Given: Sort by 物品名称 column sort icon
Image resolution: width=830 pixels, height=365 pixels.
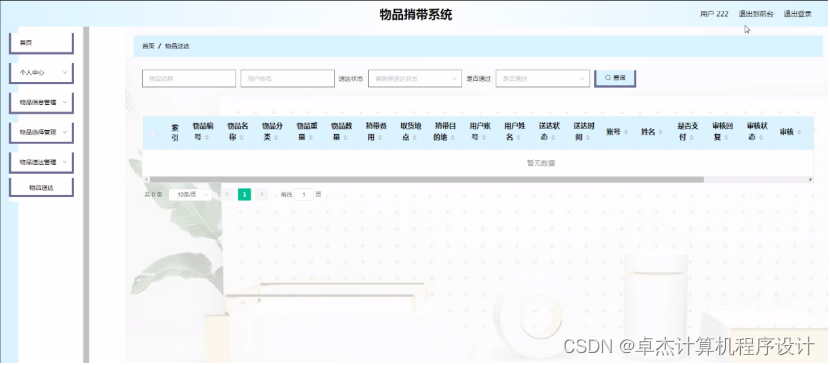Looking at the screenshot, I should pyautogui.click(x=242, y=137).
